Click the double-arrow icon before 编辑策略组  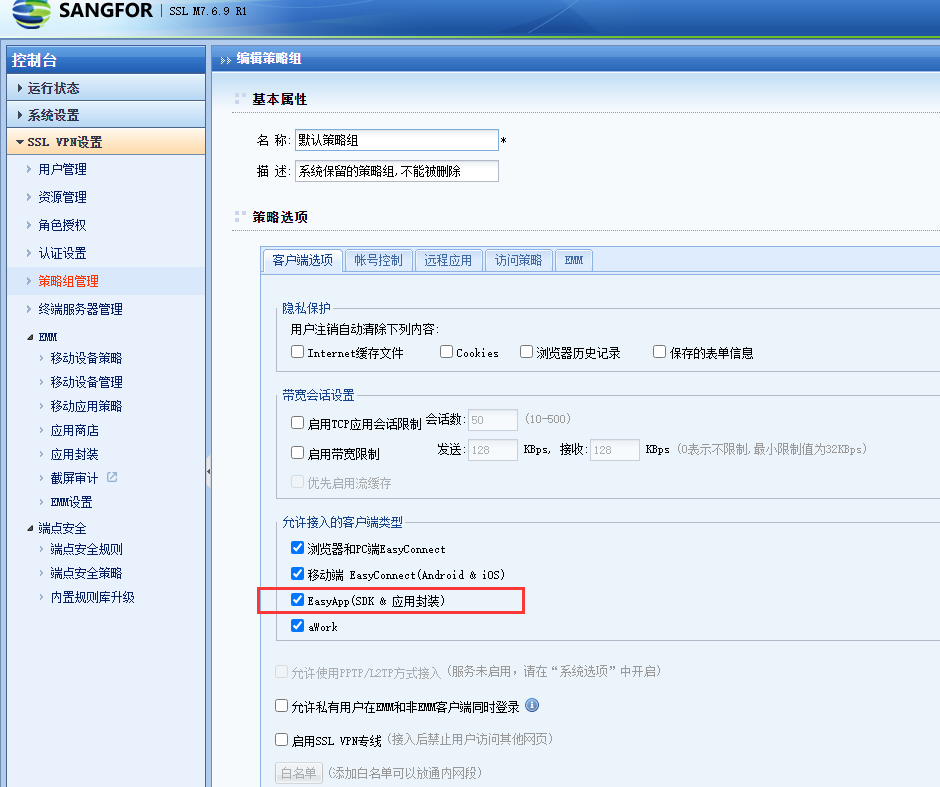225,60
